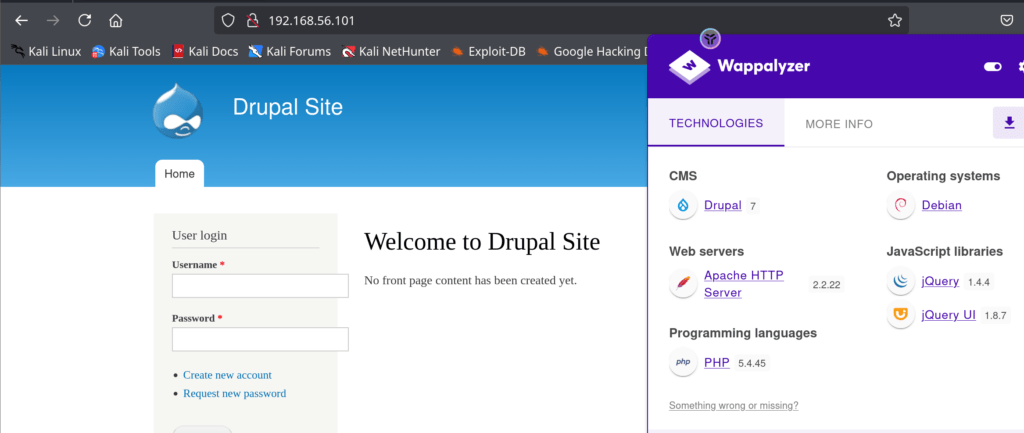Select the Home tab on Drupal site
This screenshot has width=1024, height=433.
coord(180,174)
